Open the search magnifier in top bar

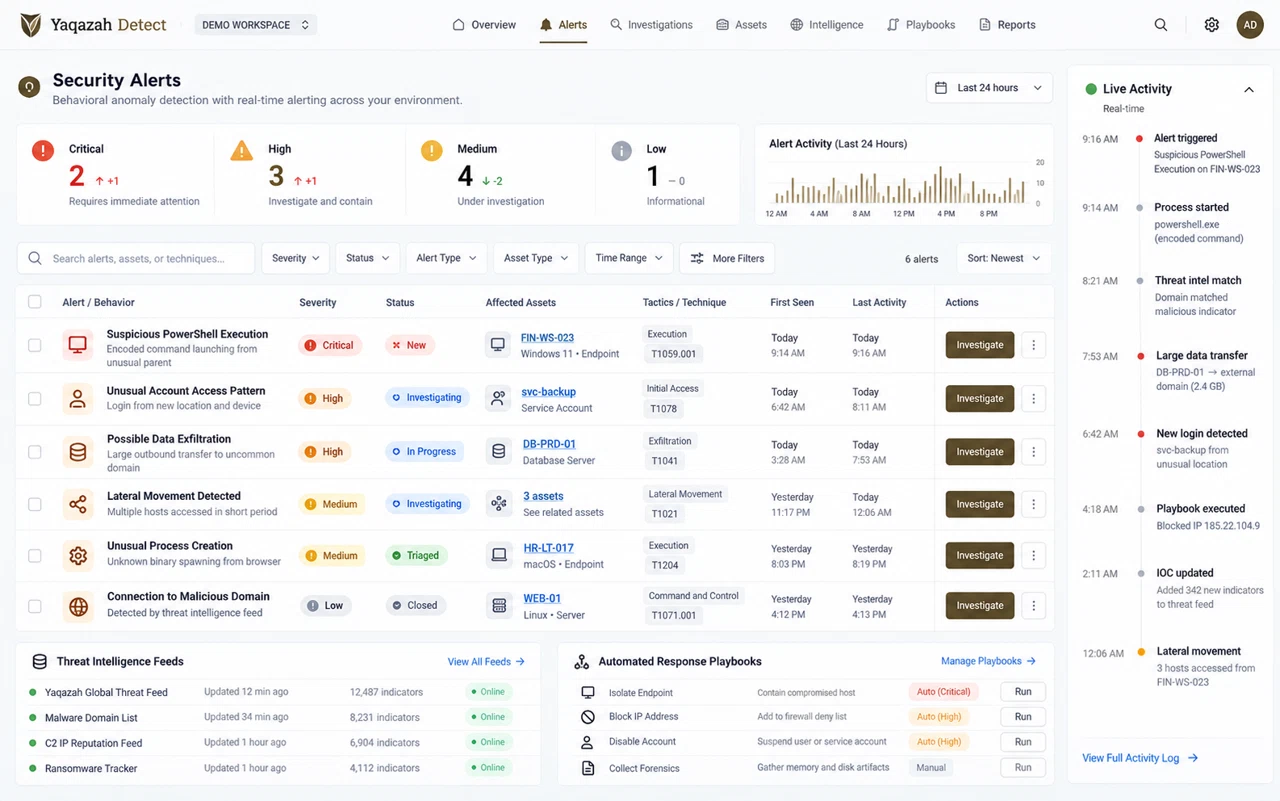1161,25
